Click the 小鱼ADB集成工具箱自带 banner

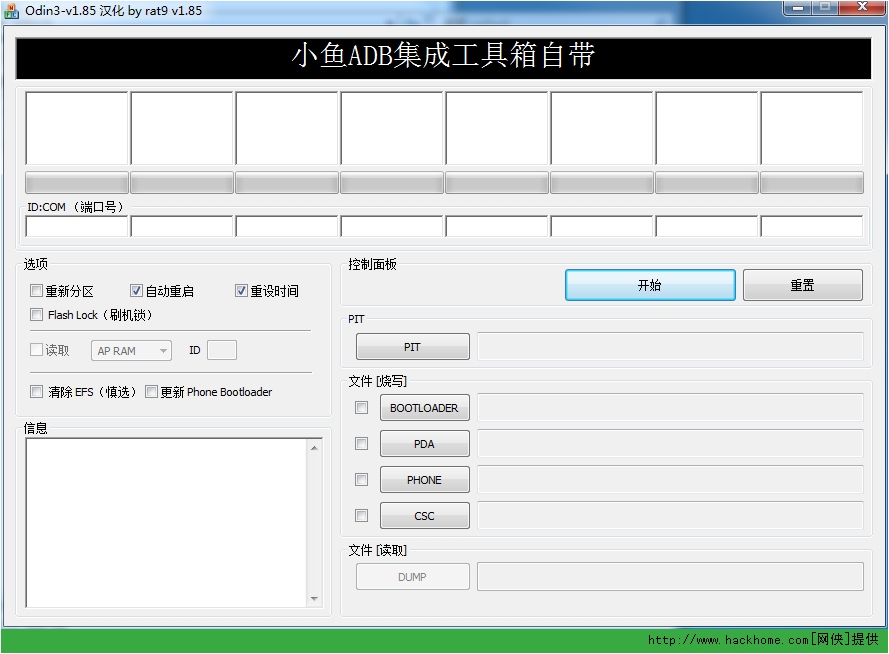(443, 58)
